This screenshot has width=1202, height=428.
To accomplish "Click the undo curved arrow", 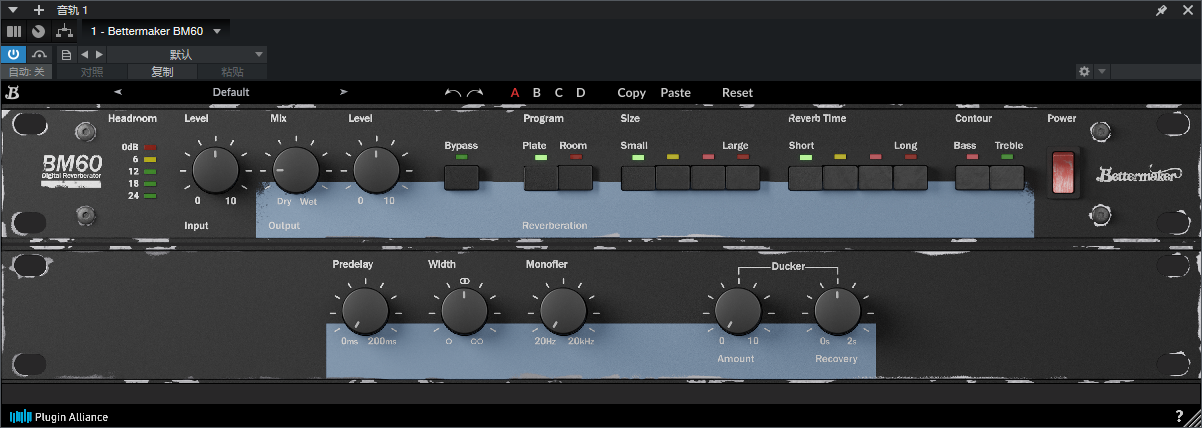I will pyautogui.click(x=453, y=93).
